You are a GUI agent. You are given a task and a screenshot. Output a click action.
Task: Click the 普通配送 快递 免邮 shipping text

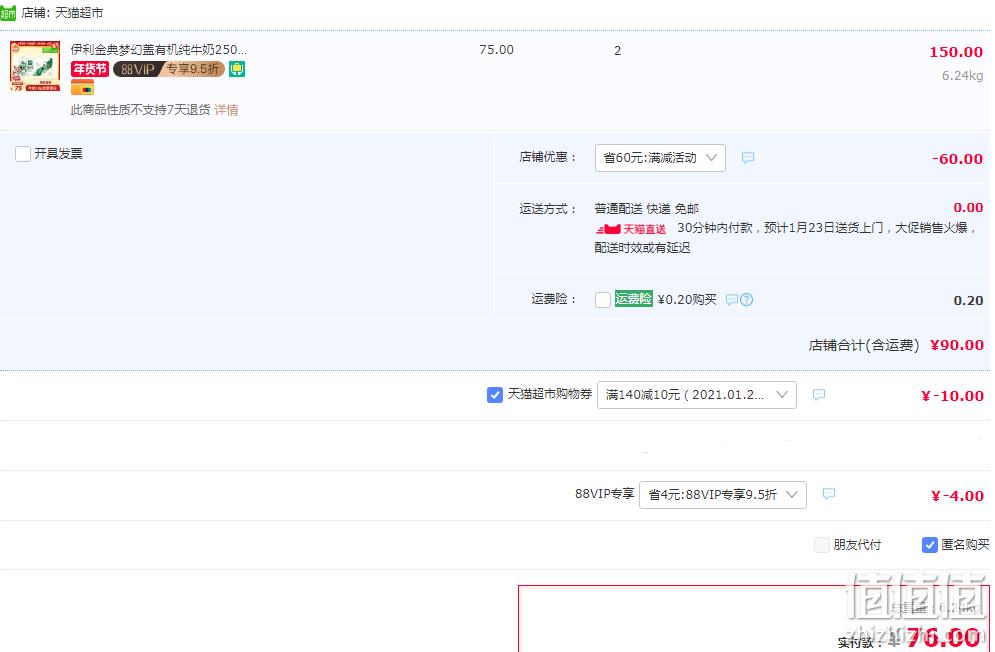(x=647, y=209)
